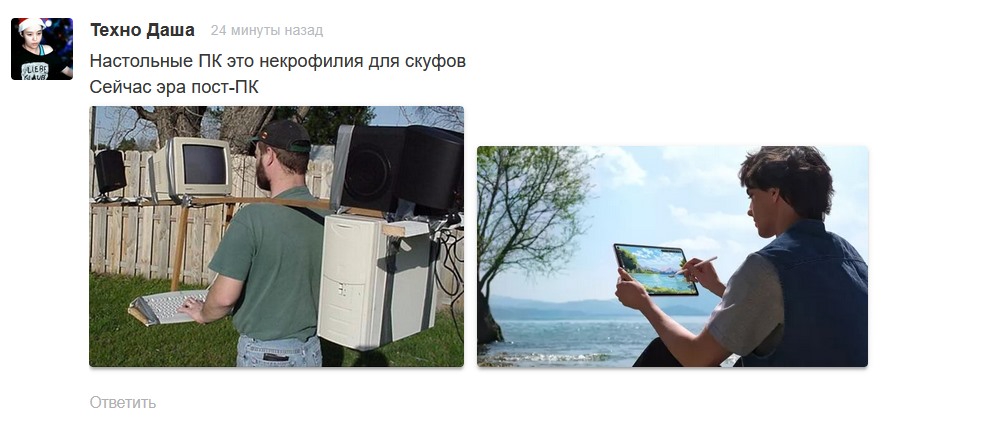Click the keyboard in the left photo
Screen dimensions: 999x426
pyautogui.click(x=168, y=307)
